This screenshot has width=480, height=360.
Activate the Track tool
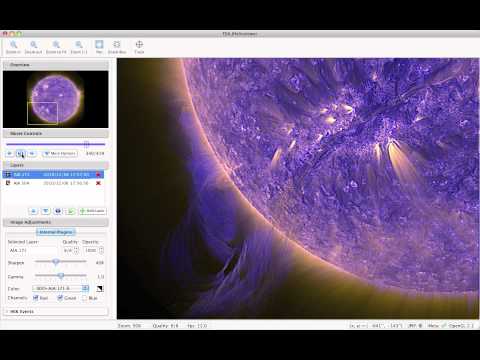pyautogui.click(x=139, y=47)
